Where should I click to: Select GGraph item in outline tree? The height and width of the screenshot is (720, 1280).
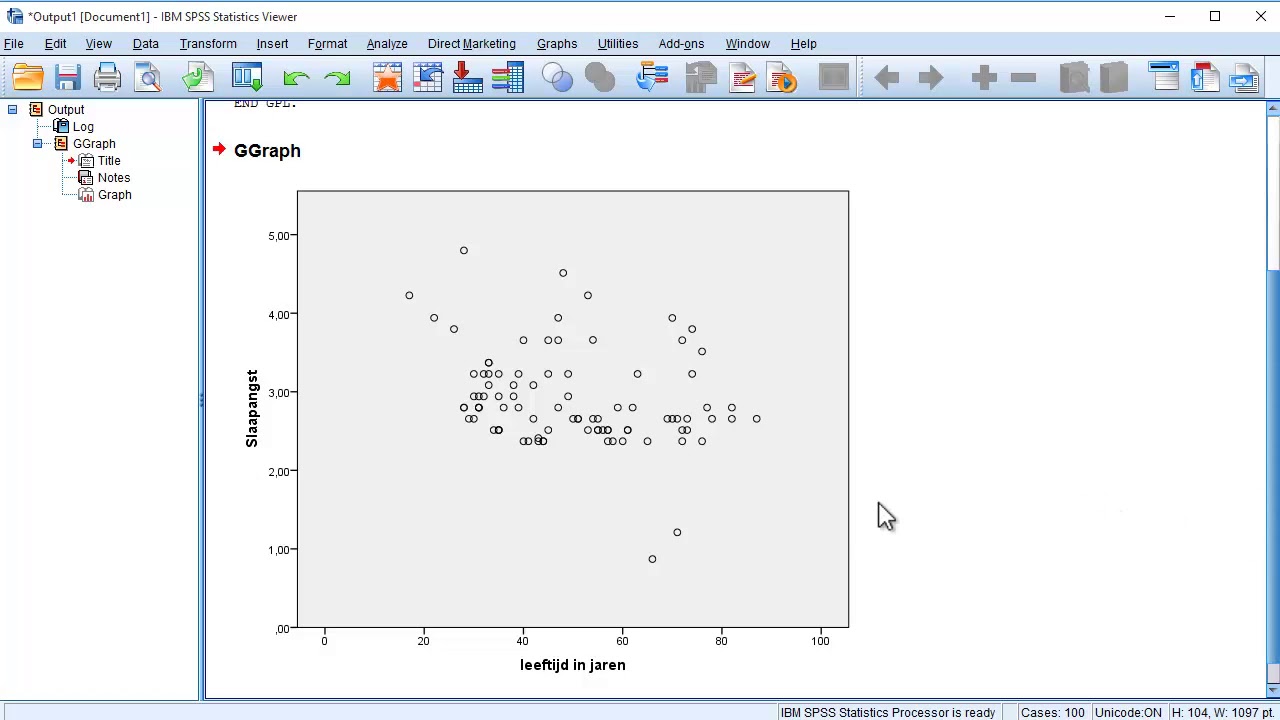(94, 144)
